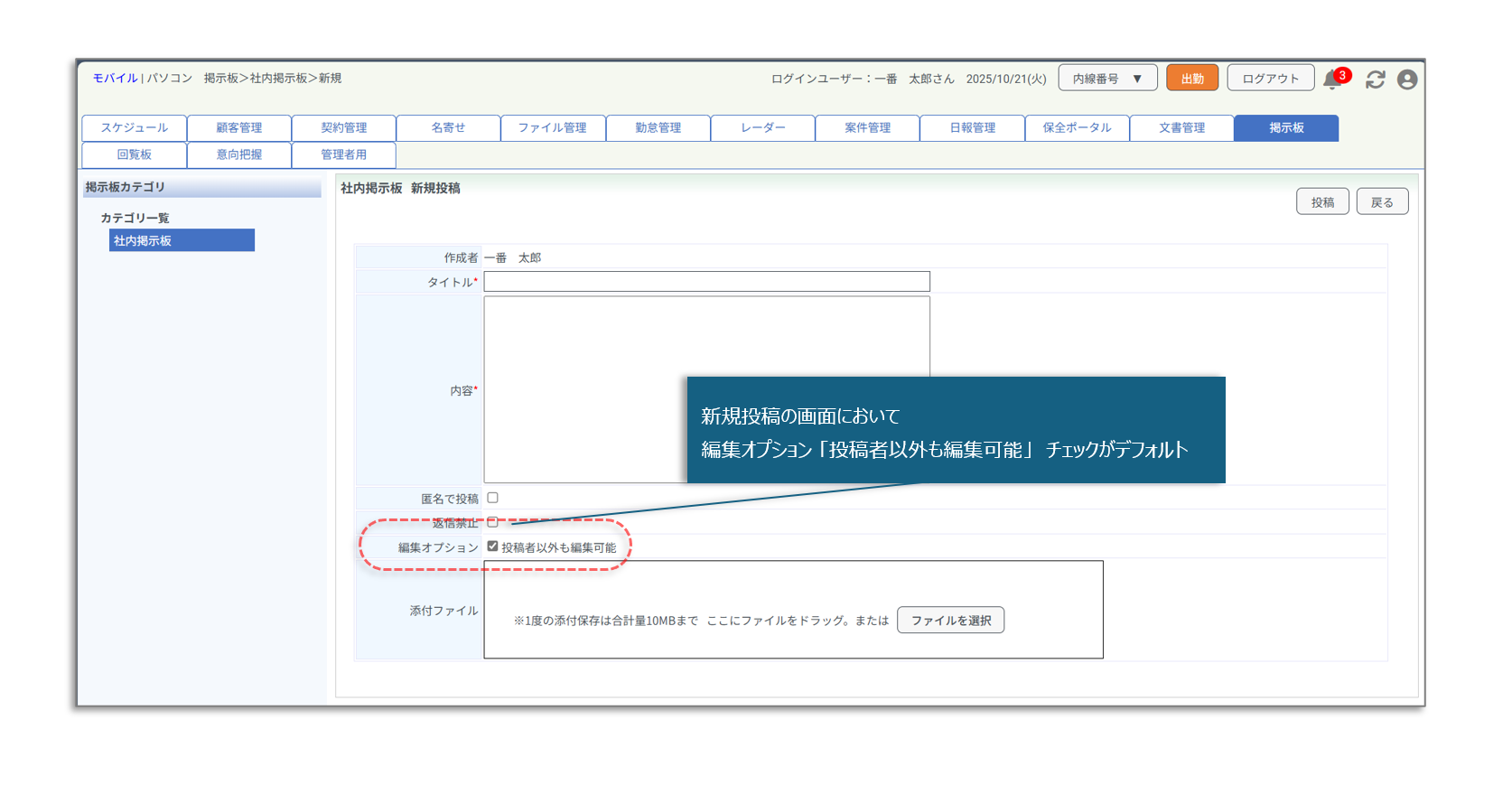Uncheck 投稿者以外も編集可能 option
The width and height of the screenshot is (1512, 794).
coord(492,546)
